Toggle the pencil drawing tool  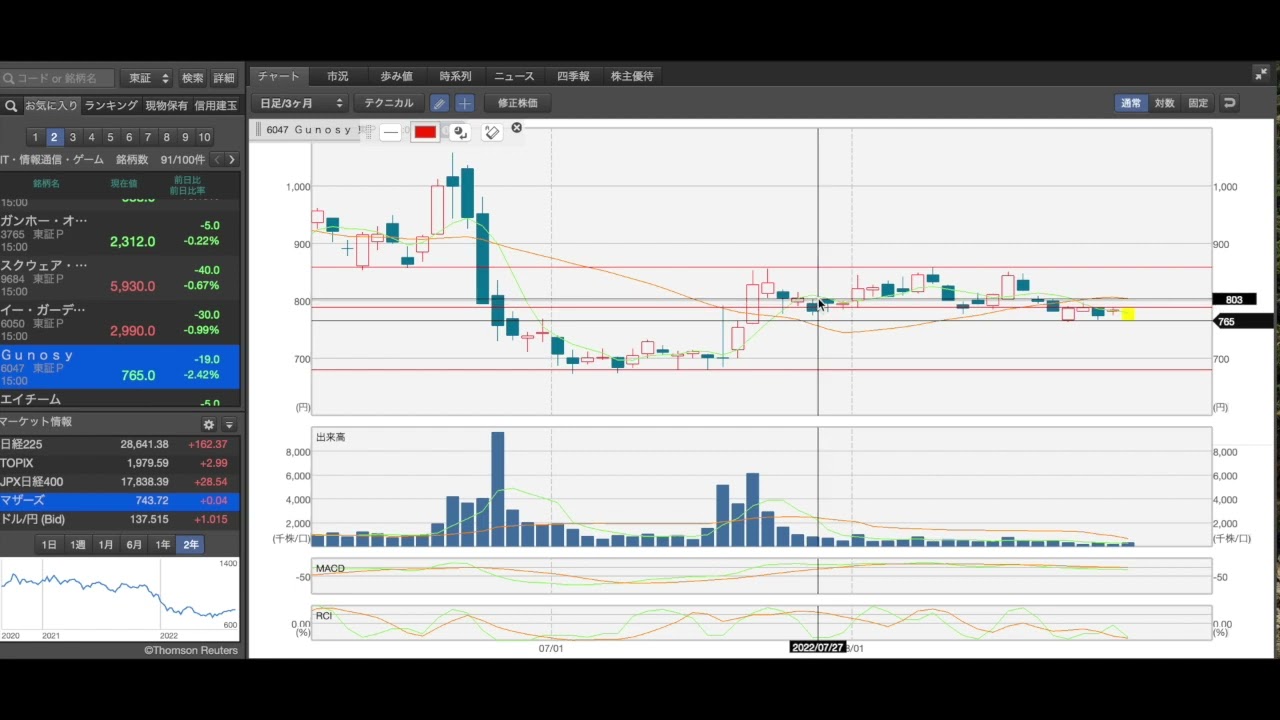[439, 103]
